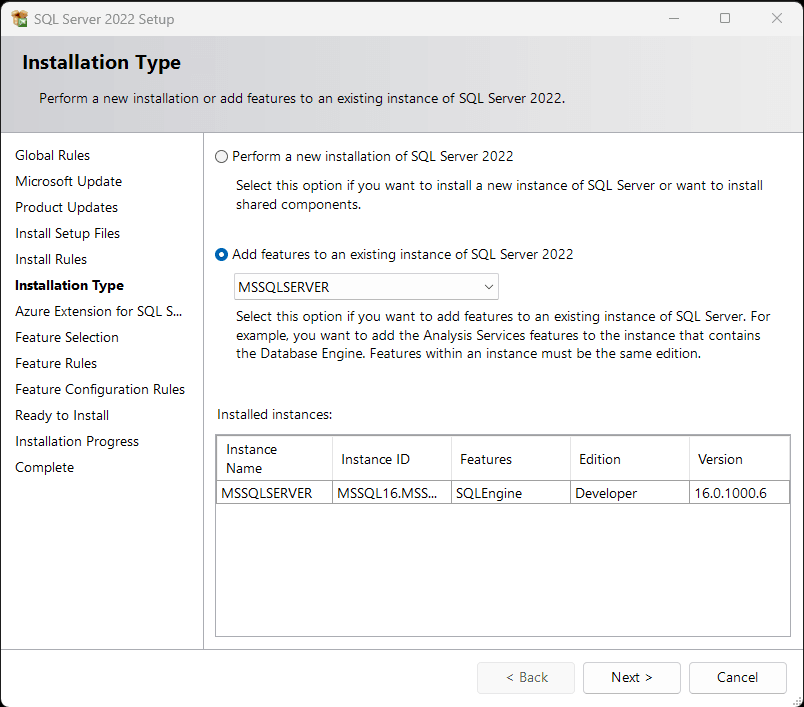Click the Features column header
Screen dimensions: 804x707
pyautogui.click(x=511, y=458)
